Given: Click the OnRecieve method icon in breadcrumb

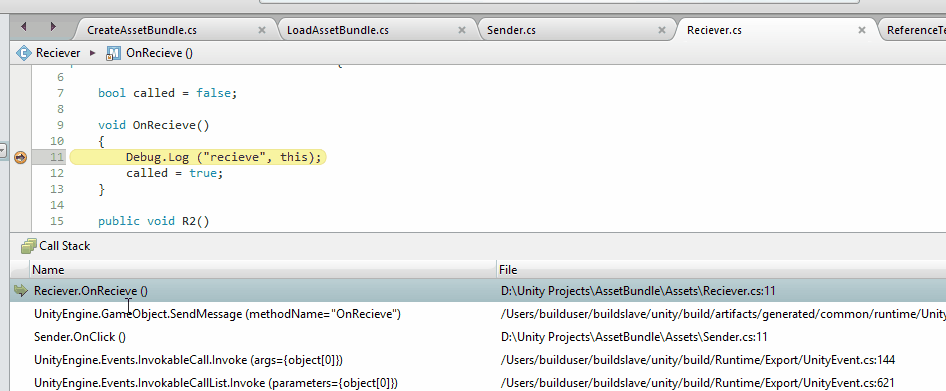Looking at the screenshot, I should [x=113, y=53].
